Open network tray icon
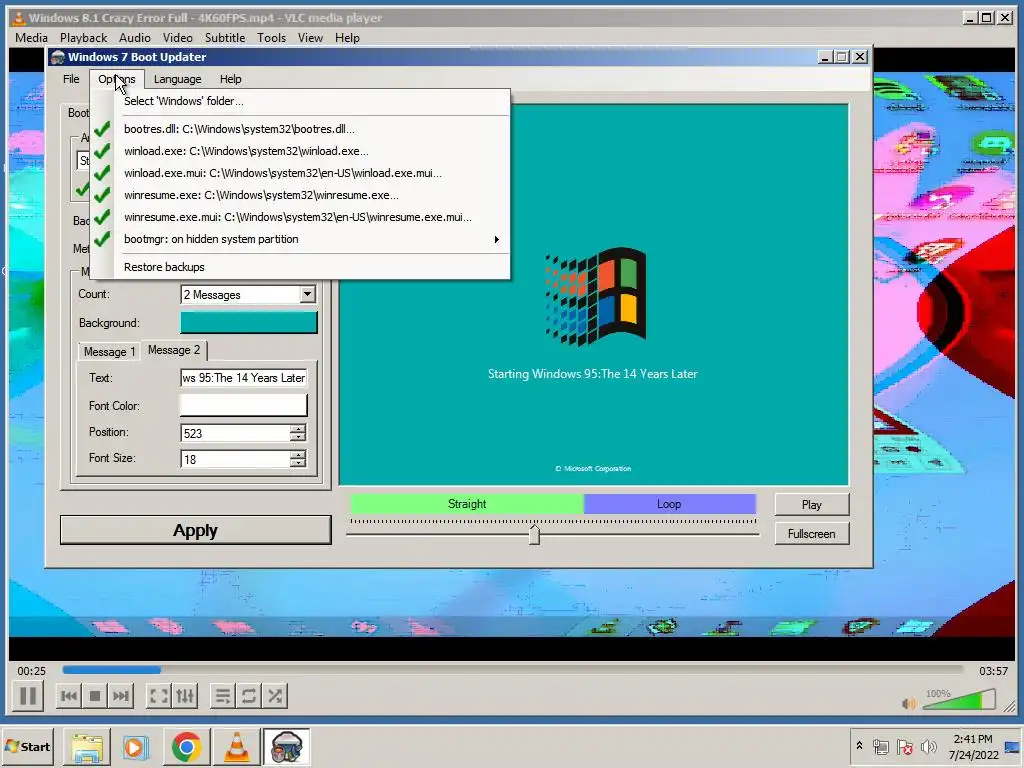 881,746
